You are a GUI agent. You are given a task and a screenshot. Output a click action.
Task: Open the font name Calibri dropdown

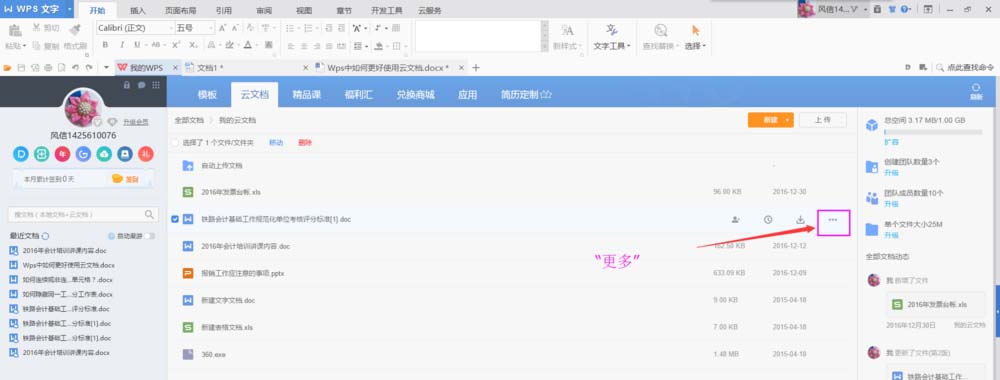coord(172,28)
